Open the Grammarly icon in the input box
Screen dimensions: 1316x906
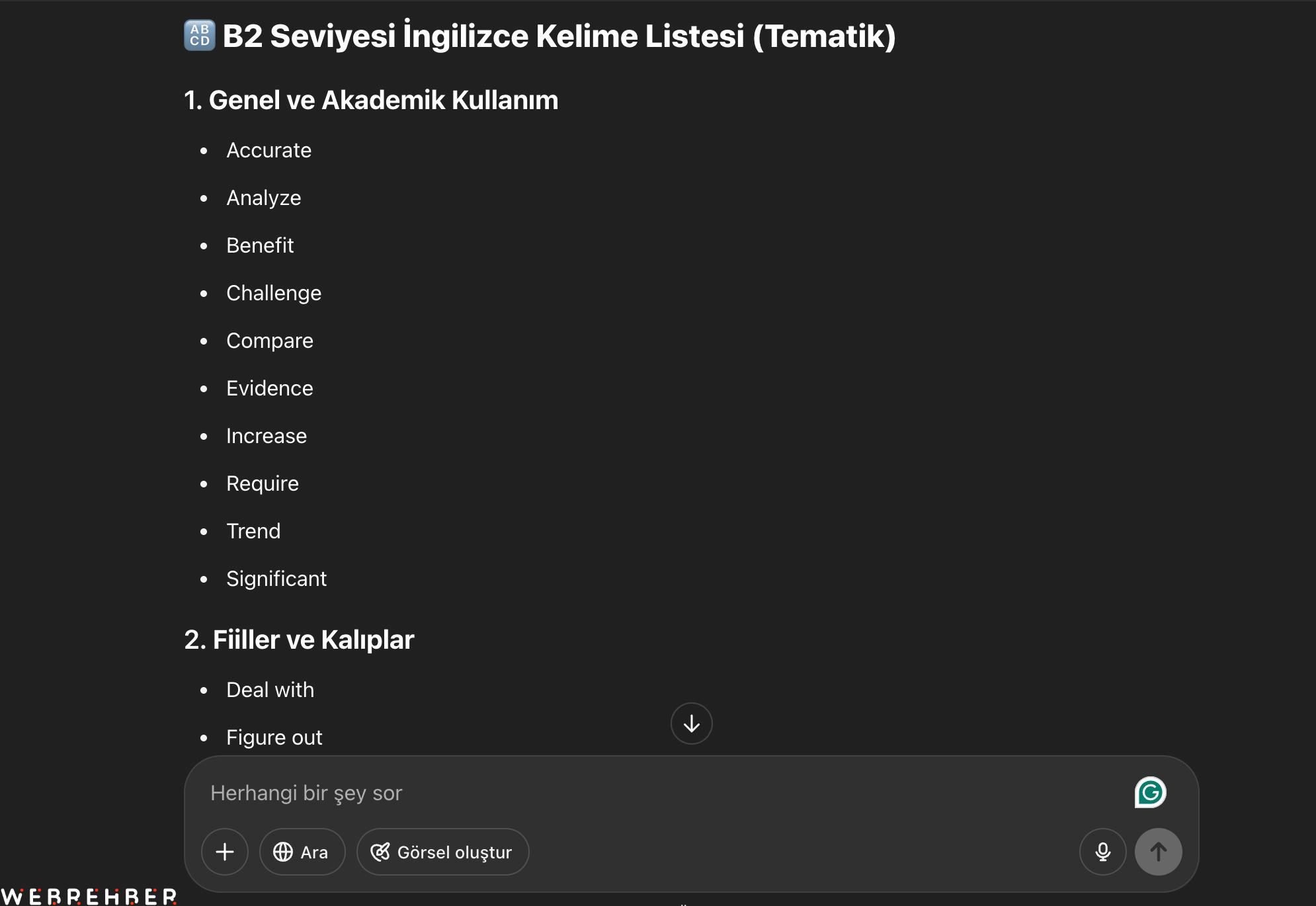(1150, 792)
